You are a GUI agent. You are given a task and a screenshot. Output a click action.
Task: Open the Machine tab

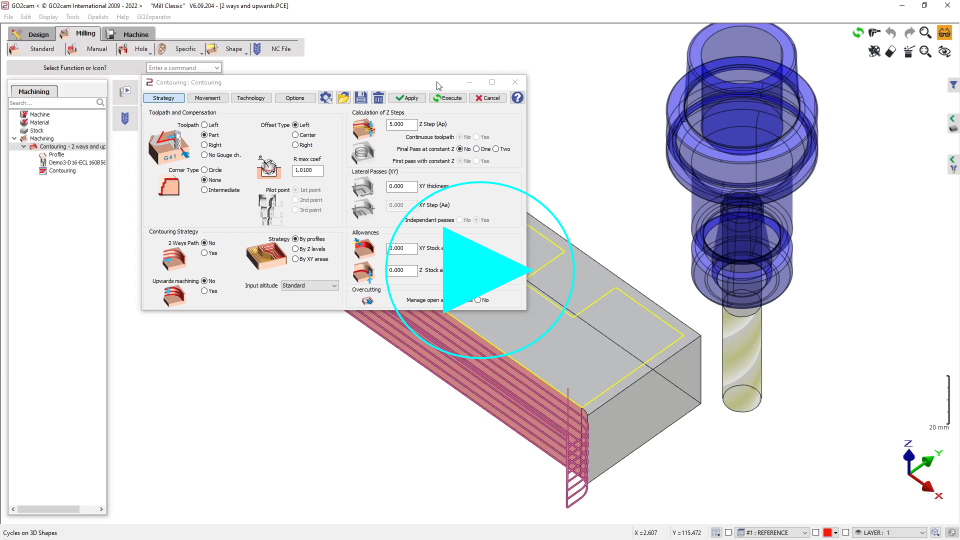point(130,34)
